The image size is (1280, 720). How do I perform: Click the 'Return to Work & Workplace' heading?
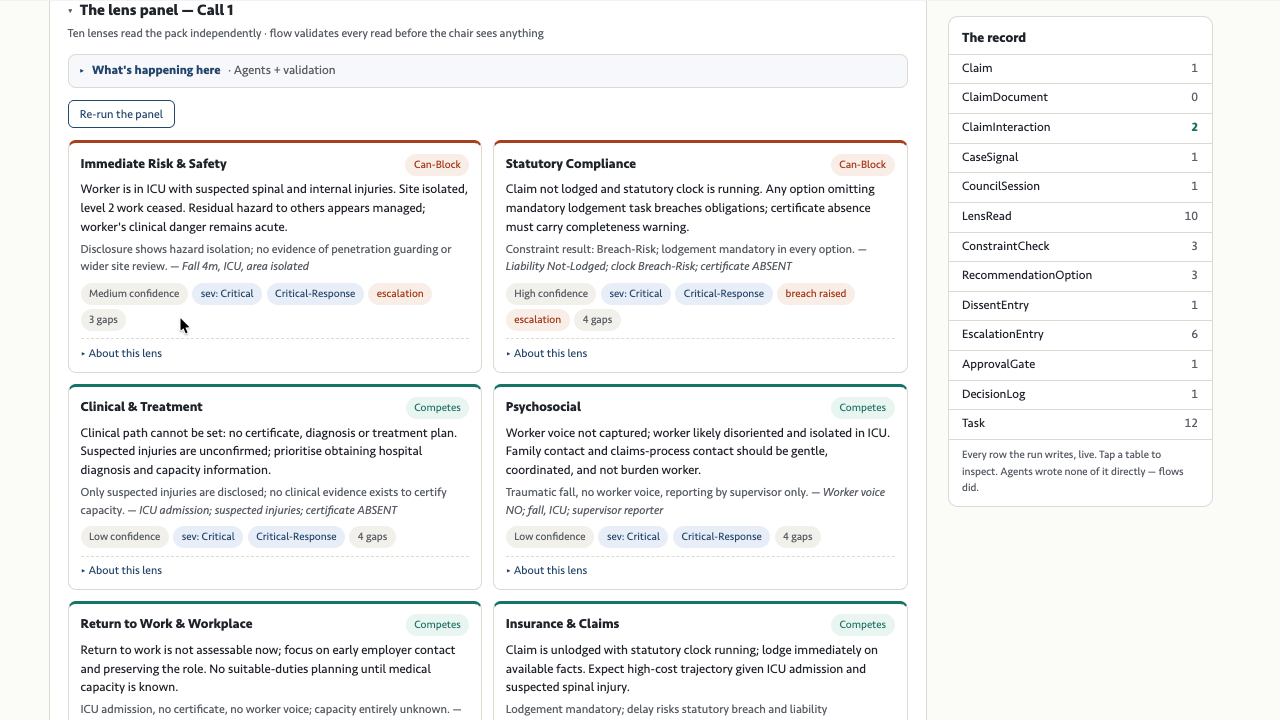166,624
